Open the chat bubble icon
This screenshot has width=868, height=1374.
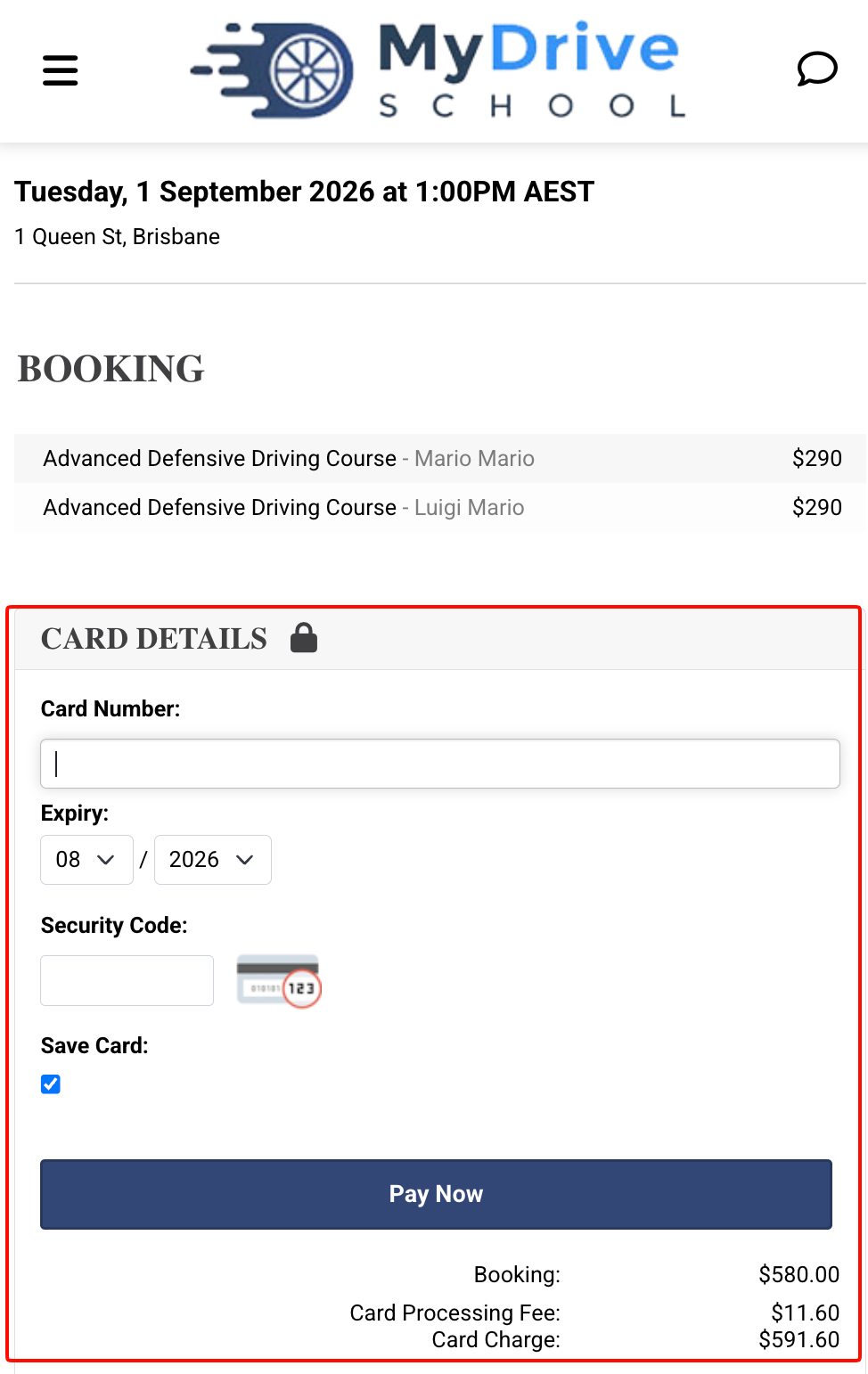click(x=816, y=70)
